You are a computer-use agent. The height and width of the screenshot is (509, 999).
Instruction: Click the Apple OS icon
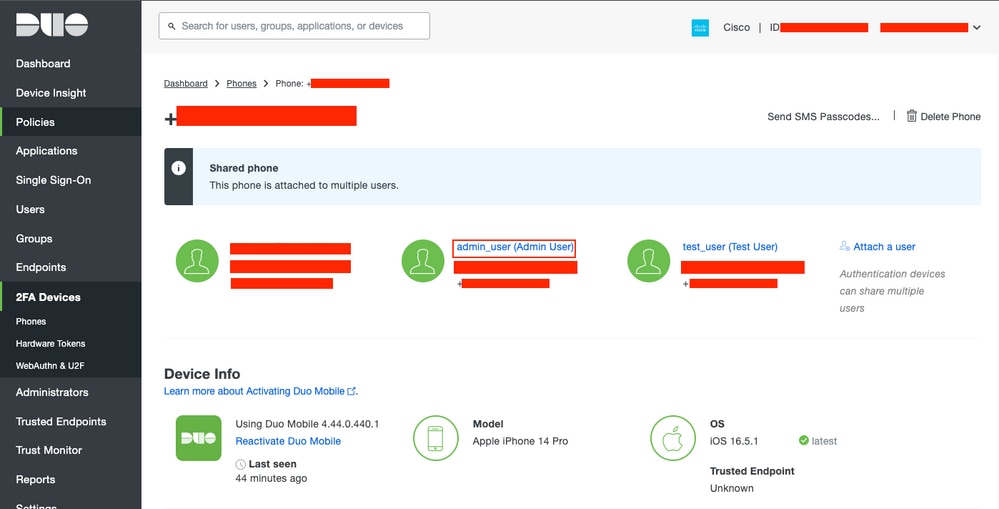[673, 438]
